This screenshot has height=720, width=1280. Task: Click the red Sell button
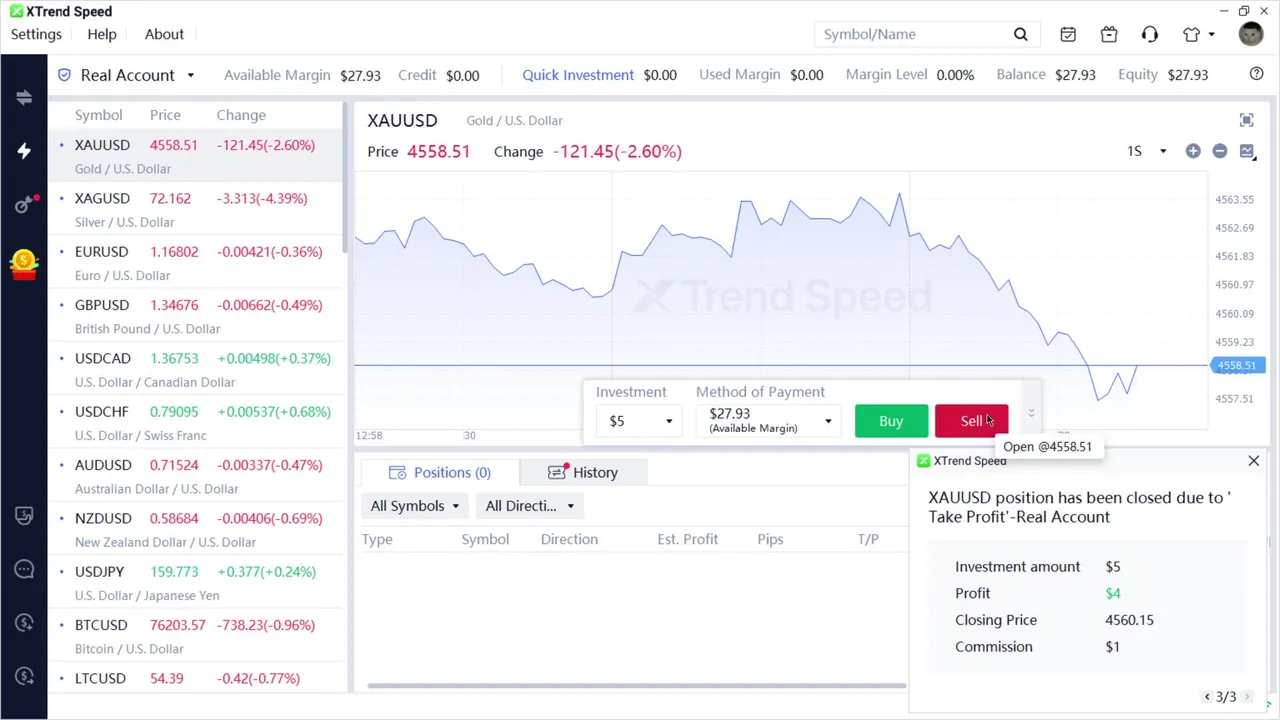click(x=971, y=421)
